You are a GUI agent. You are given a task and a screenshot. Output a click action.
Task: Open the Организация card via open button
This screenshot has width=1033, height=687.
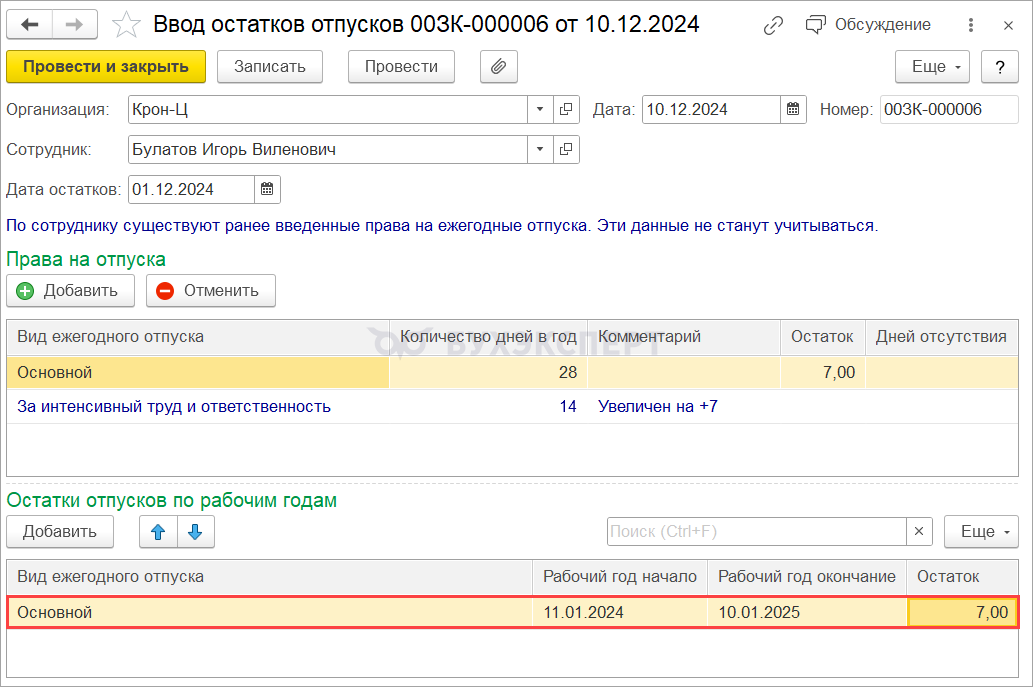click(566, 109)
